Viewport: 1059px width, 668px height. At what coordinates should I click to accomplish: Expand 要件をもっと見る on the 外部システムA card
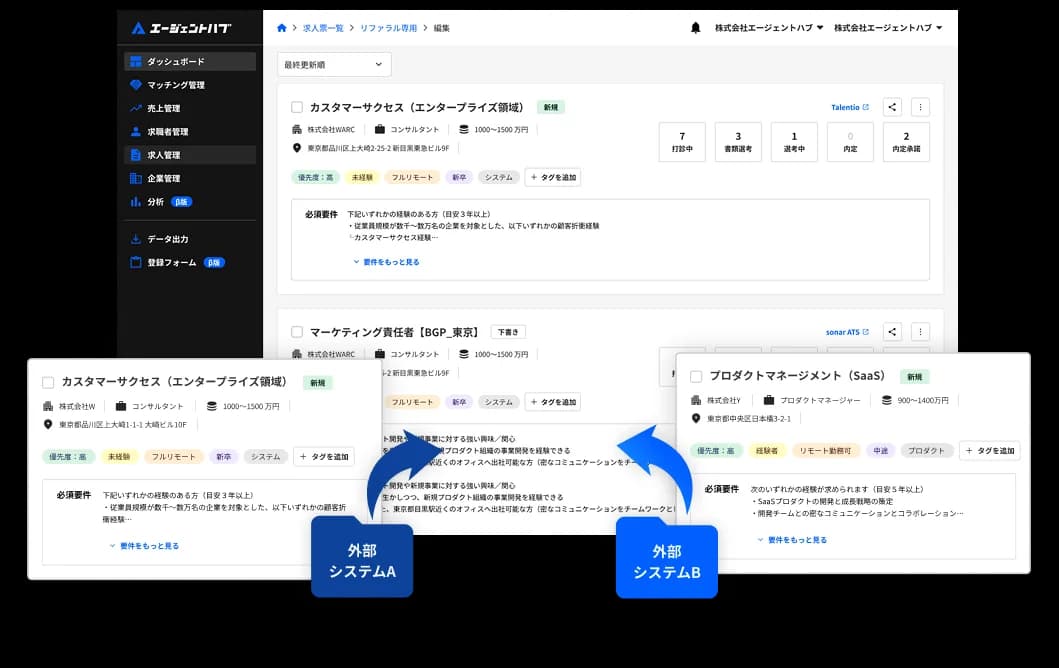(145, 546)
